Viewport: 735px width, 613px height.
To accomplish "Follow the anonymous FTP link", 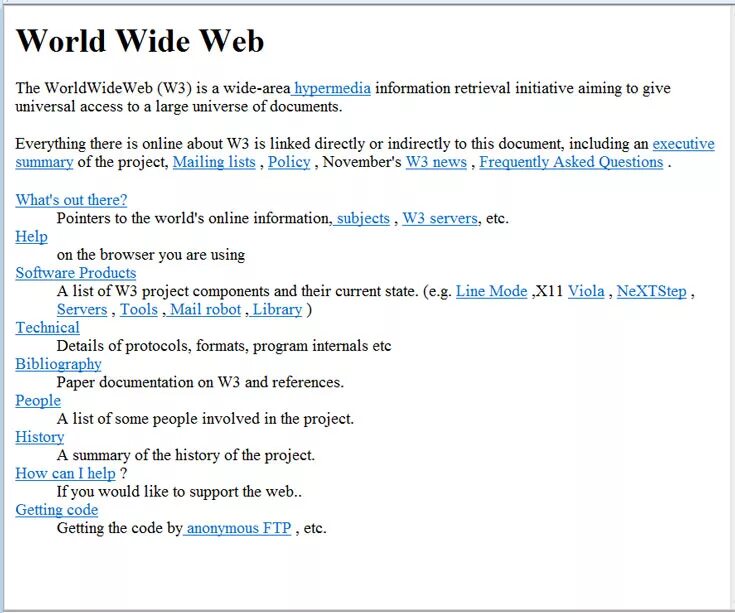I will tap(237, 529).
